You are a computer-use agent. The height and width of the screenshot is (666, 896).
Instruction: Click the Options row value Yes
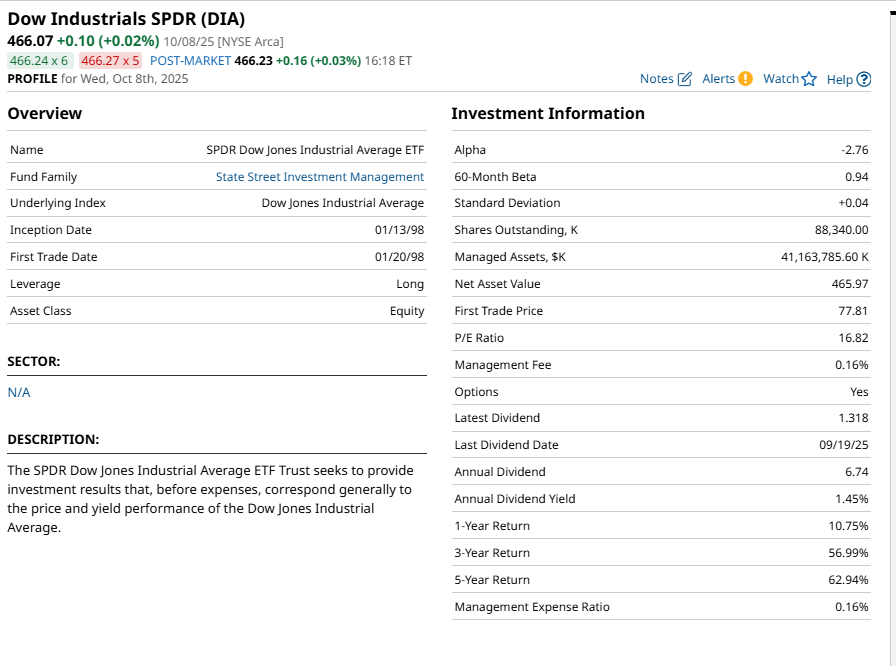coord(859,392)
